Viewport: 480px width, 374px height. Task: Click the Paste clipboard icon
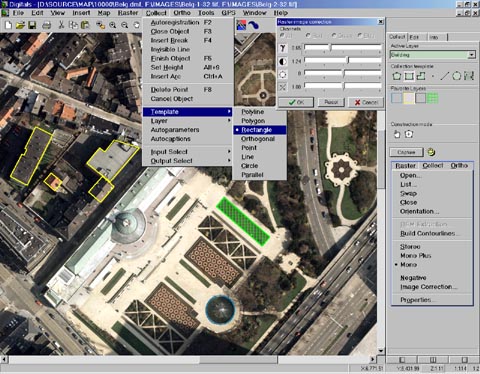coord(85,25)
